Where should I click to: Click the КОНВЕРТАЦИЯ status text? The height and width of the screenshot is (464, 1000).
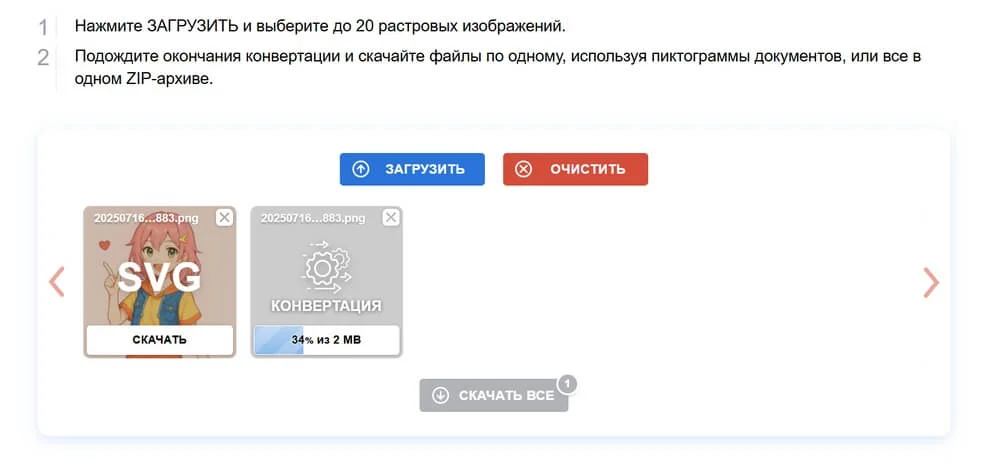coord(326,306)
